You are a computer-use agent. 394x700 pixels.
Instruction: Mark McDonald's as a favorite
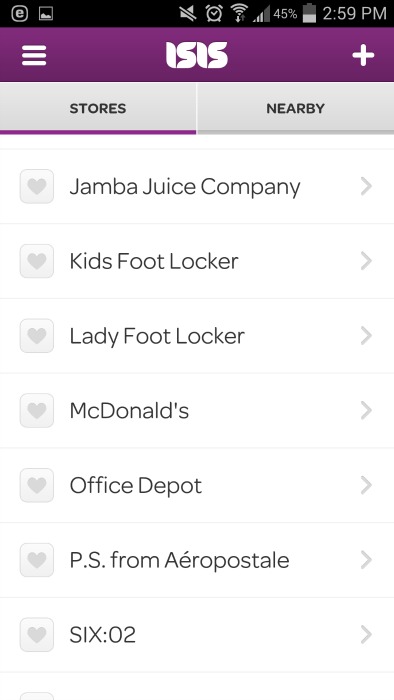pos(37,410)
